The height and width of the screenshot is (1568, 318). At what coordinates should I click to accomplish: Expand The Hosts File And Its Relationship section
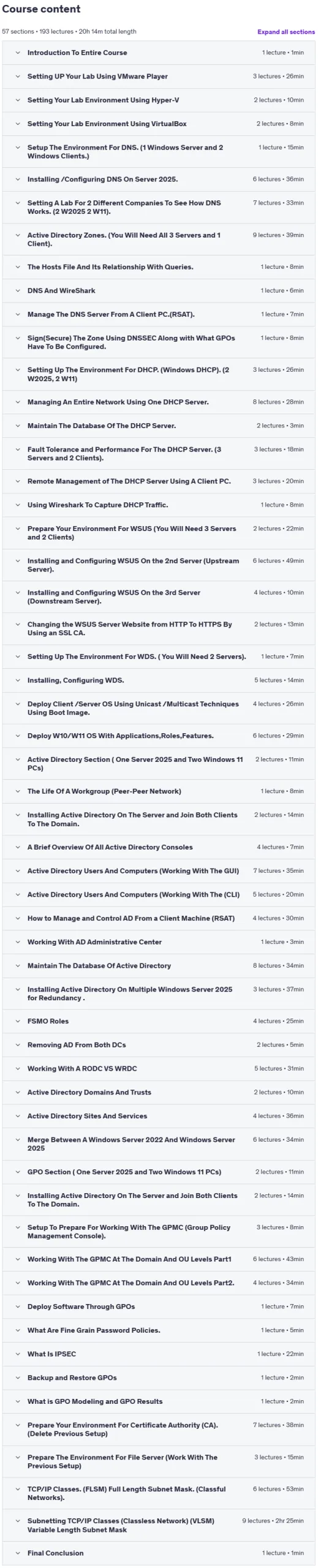[x=159, y=267]
